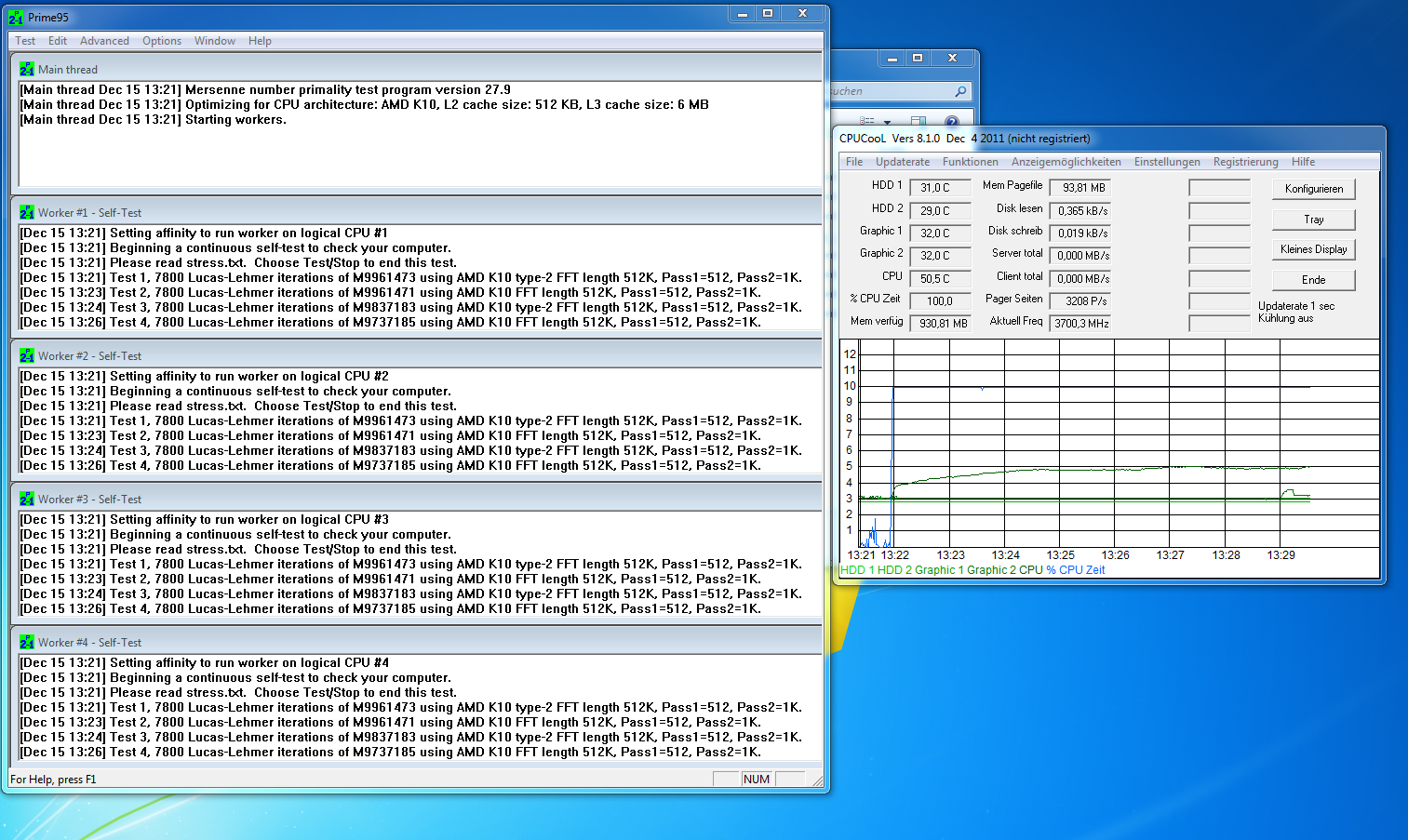1408x840 pixels.
Task: Open the Advanced menu in Prime95
Action: point(104,41)
